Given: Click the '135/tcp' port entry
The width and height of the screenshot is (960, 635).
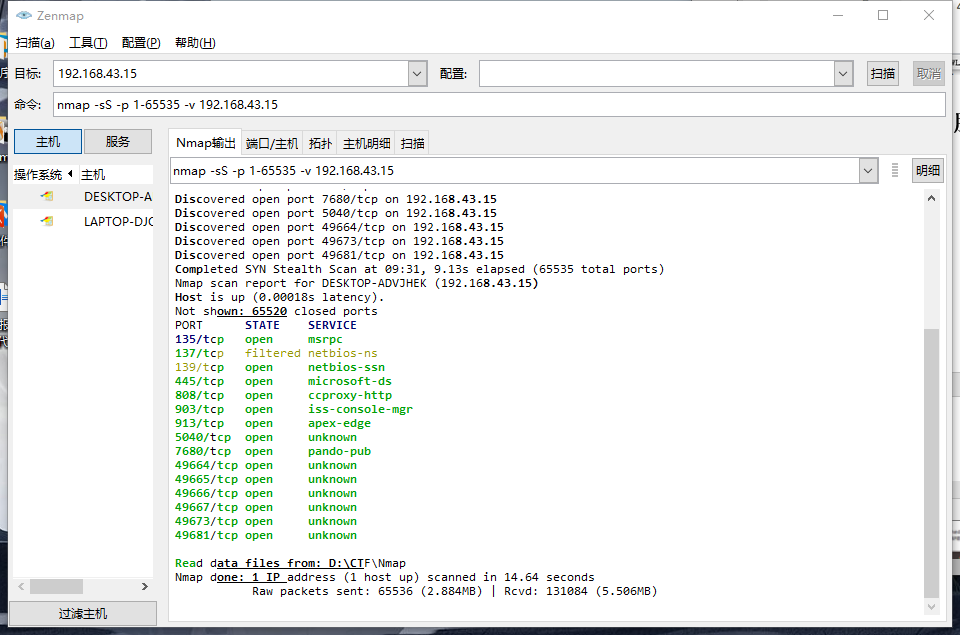Looking at the screenshot, I should pyautogui.click(x=200, y=339).
